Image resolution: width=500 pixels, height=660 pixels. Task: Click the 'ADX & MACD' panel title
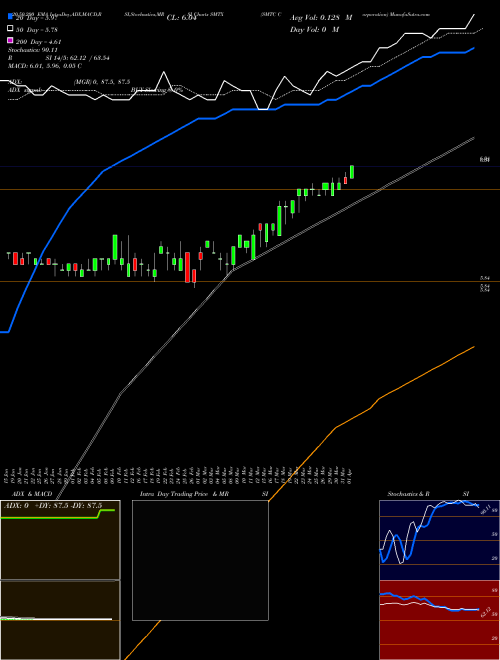32,494
